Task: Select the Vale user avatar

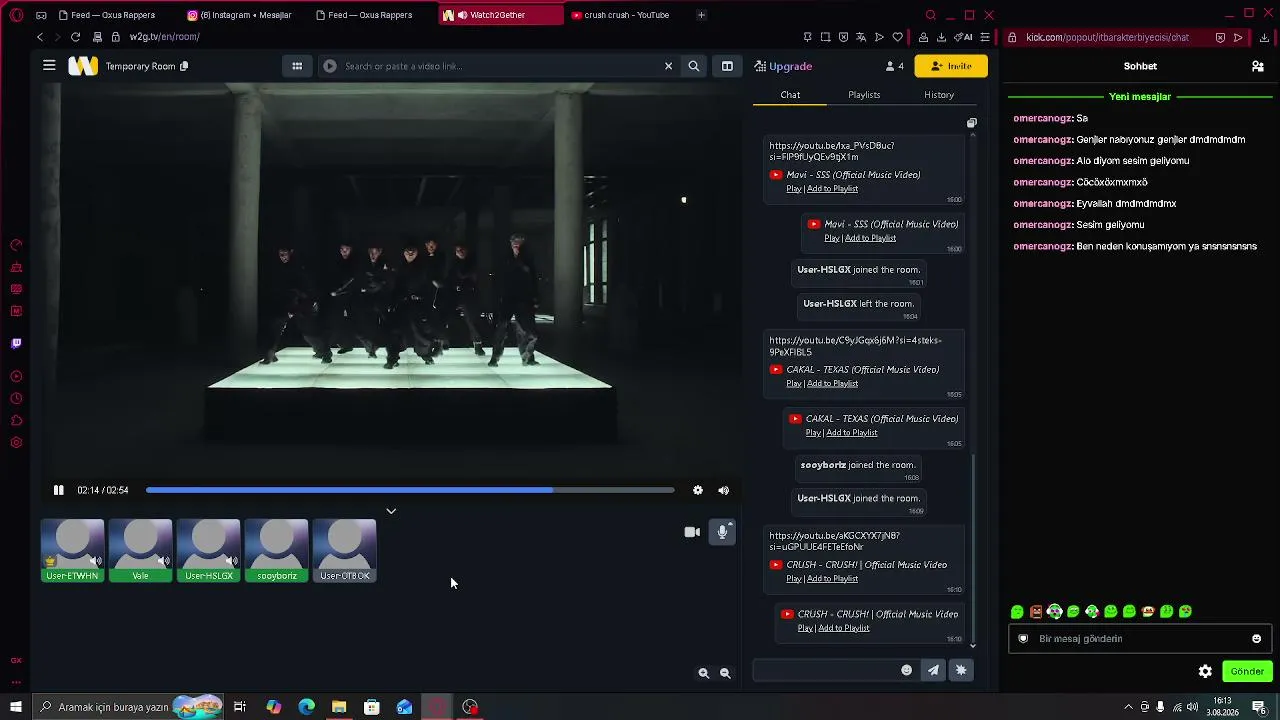Action: pyautogui.click(x=140, y=550)
